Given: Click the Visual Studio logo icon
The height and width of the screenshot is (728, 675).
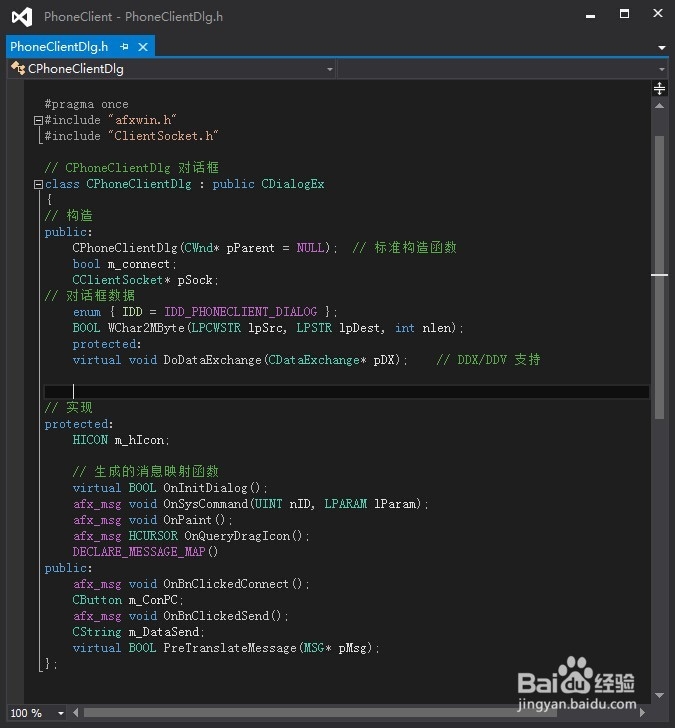Looking at the screenshot, I should click(x=22, y=17).
